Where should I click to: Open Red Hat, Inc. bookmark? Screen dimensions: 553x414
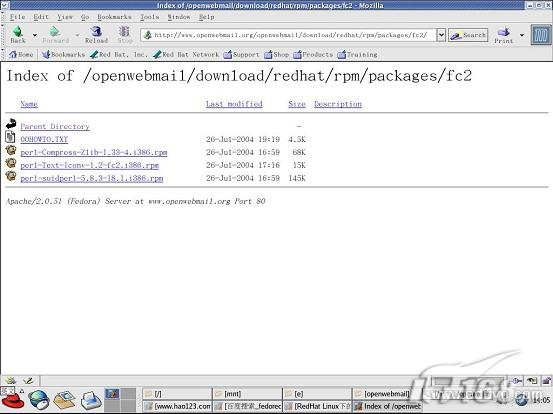(x=118, y=54)
